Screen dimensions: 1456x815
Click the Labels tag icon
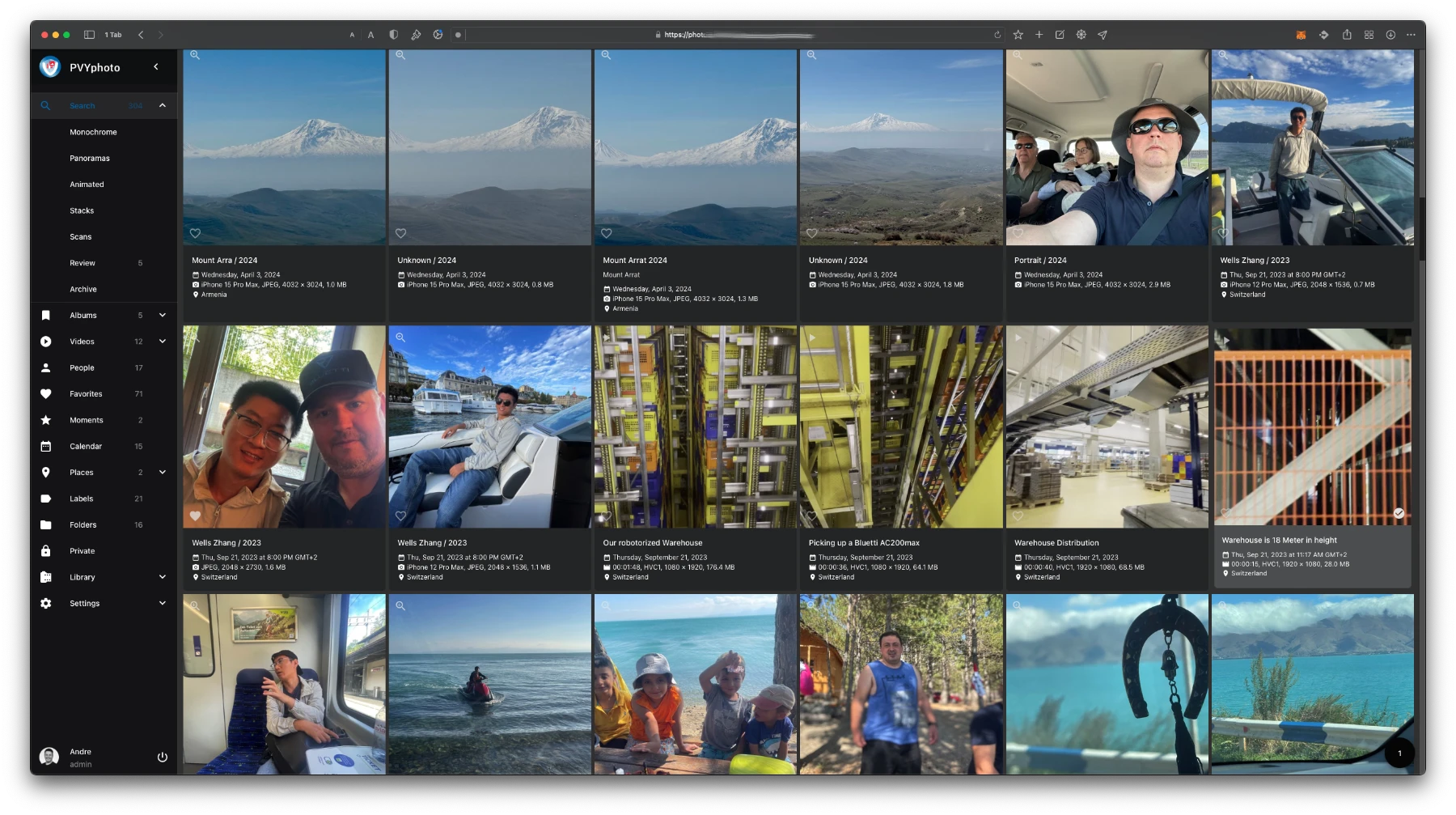point(46,499)
